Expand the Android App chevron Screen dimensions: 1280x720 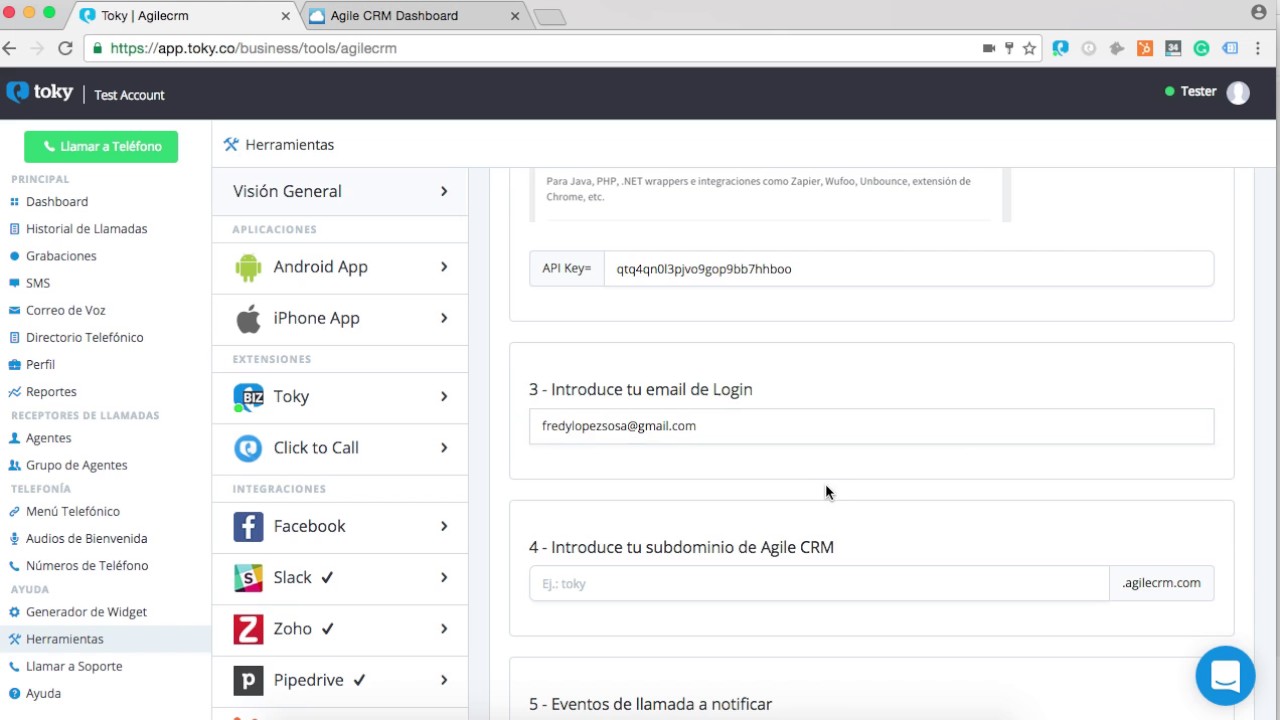pyautogui.click(x=444, y=267)
